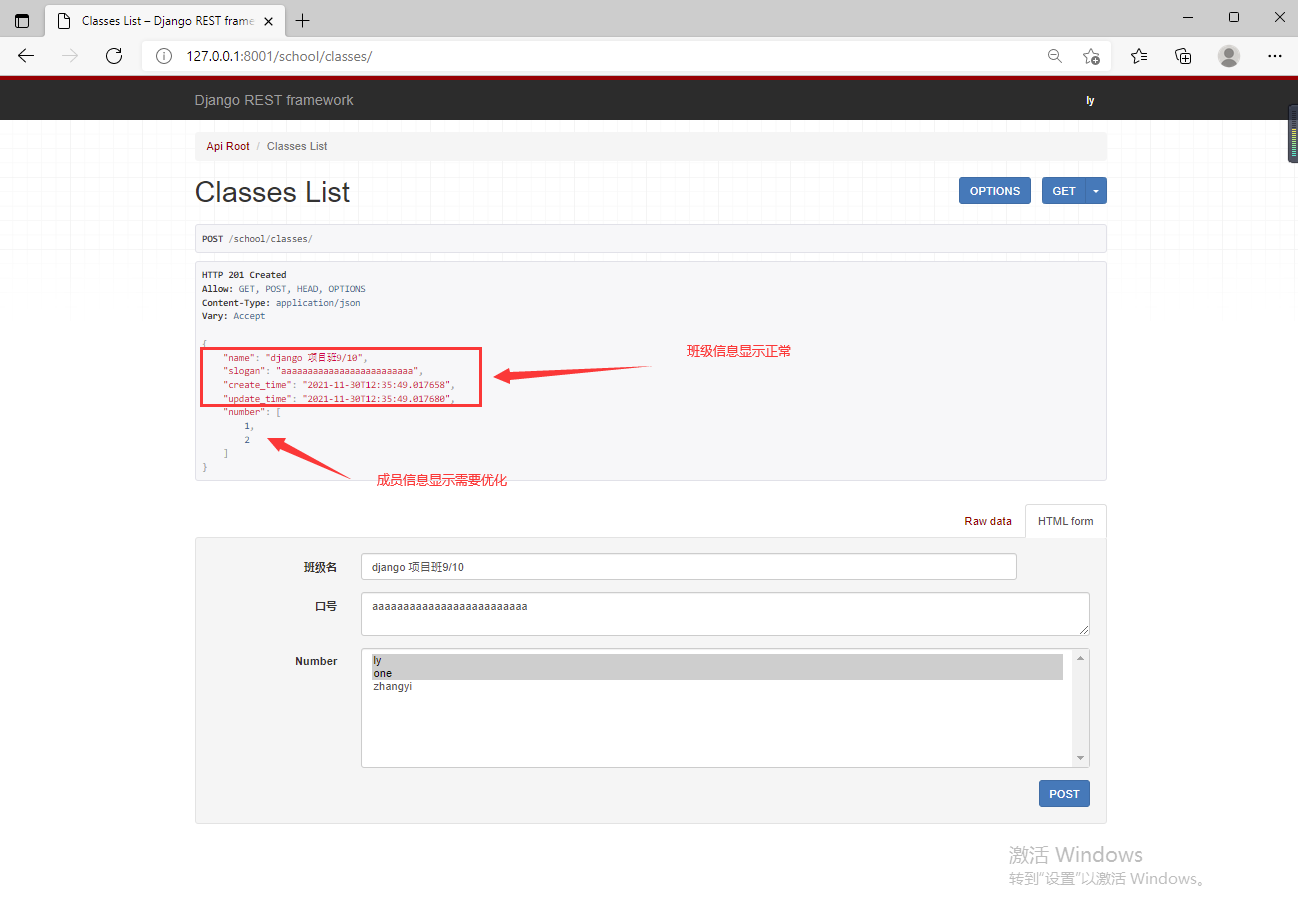Reload the current page
This screenshot has width=1298, height=914.
click(x=114, y=56)
